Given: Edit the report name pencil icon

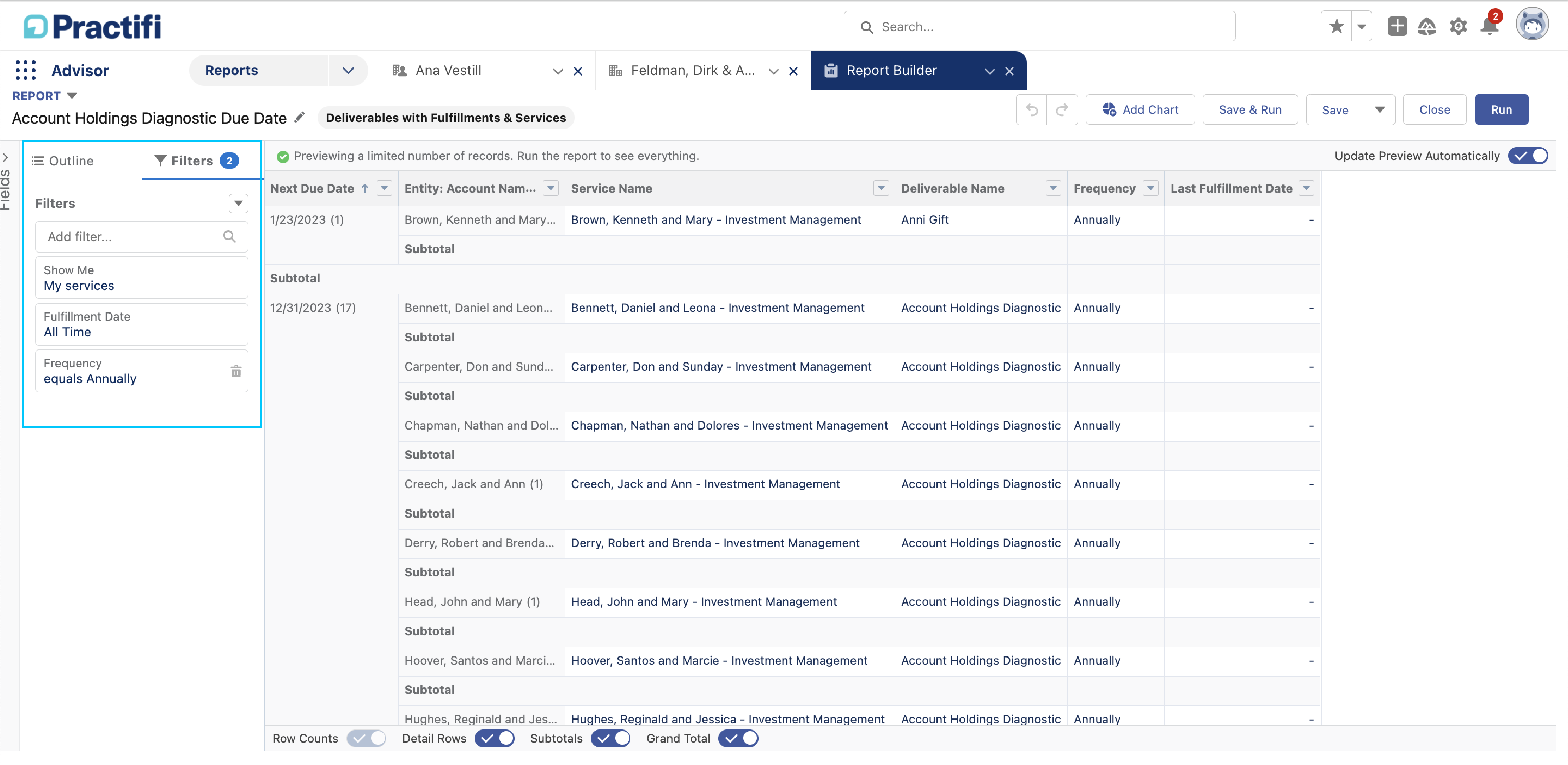Looking at the screenshot, I should (x=299, y=118).
